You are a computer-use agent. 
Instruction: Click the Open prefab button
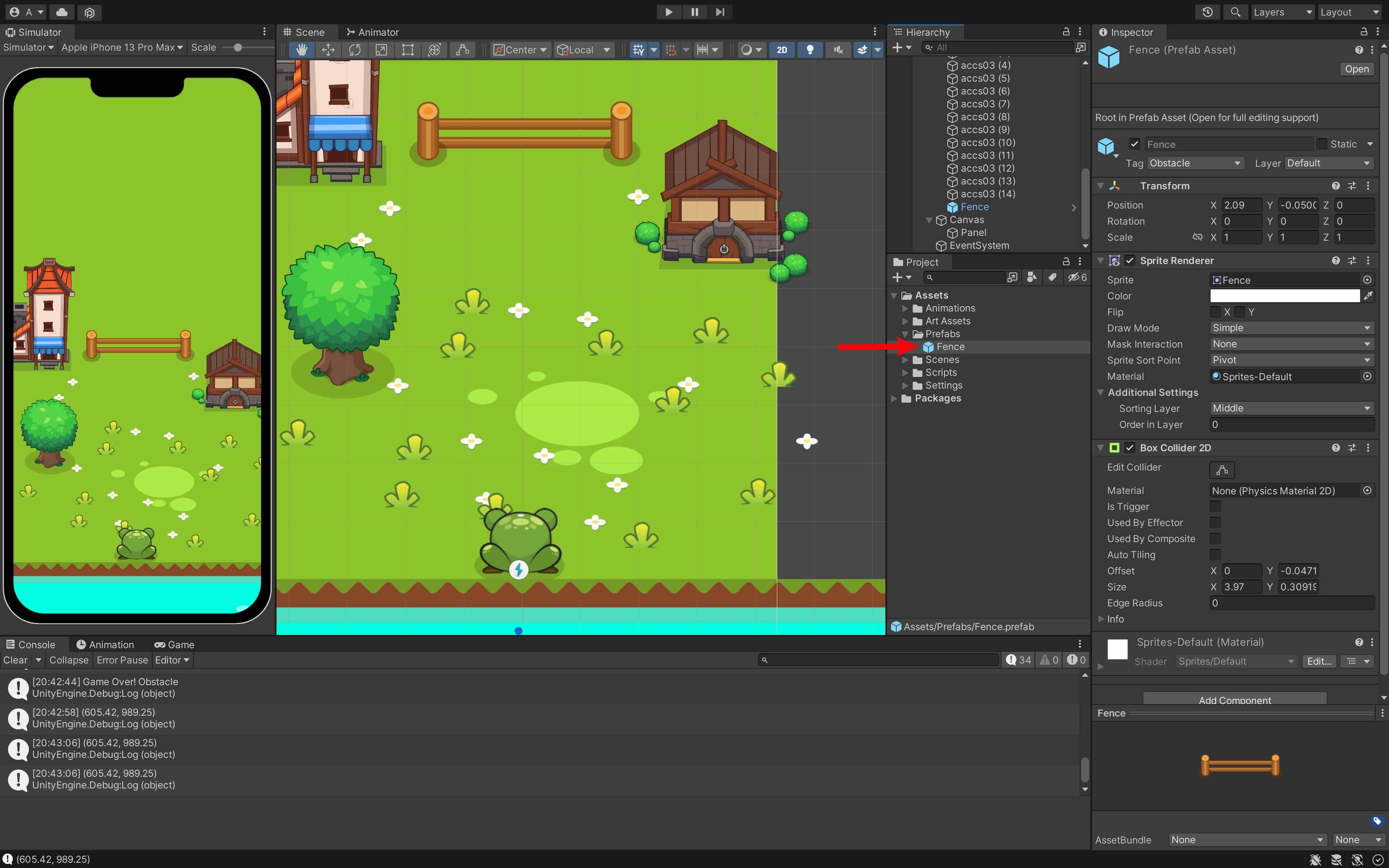pyautogui.click(x=1356, y=69)
